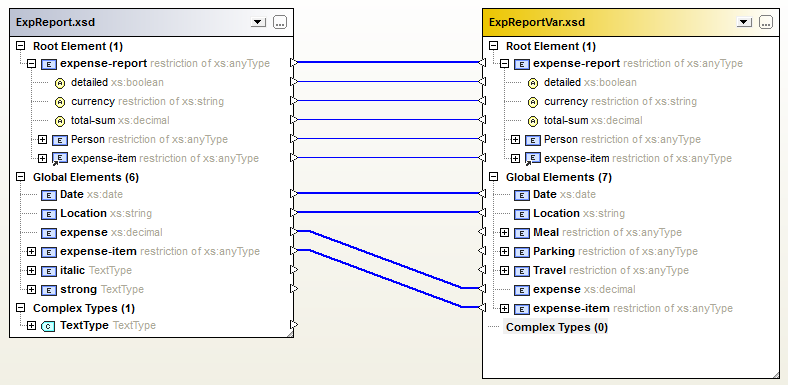
Task: Click total-sum attribute icon in ExpReportVar.xsd
Action: click(x=533, y=121)
